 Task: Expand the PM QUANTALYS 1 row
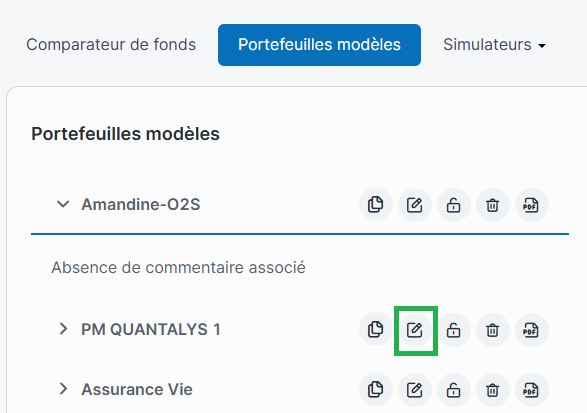(63, 329)
